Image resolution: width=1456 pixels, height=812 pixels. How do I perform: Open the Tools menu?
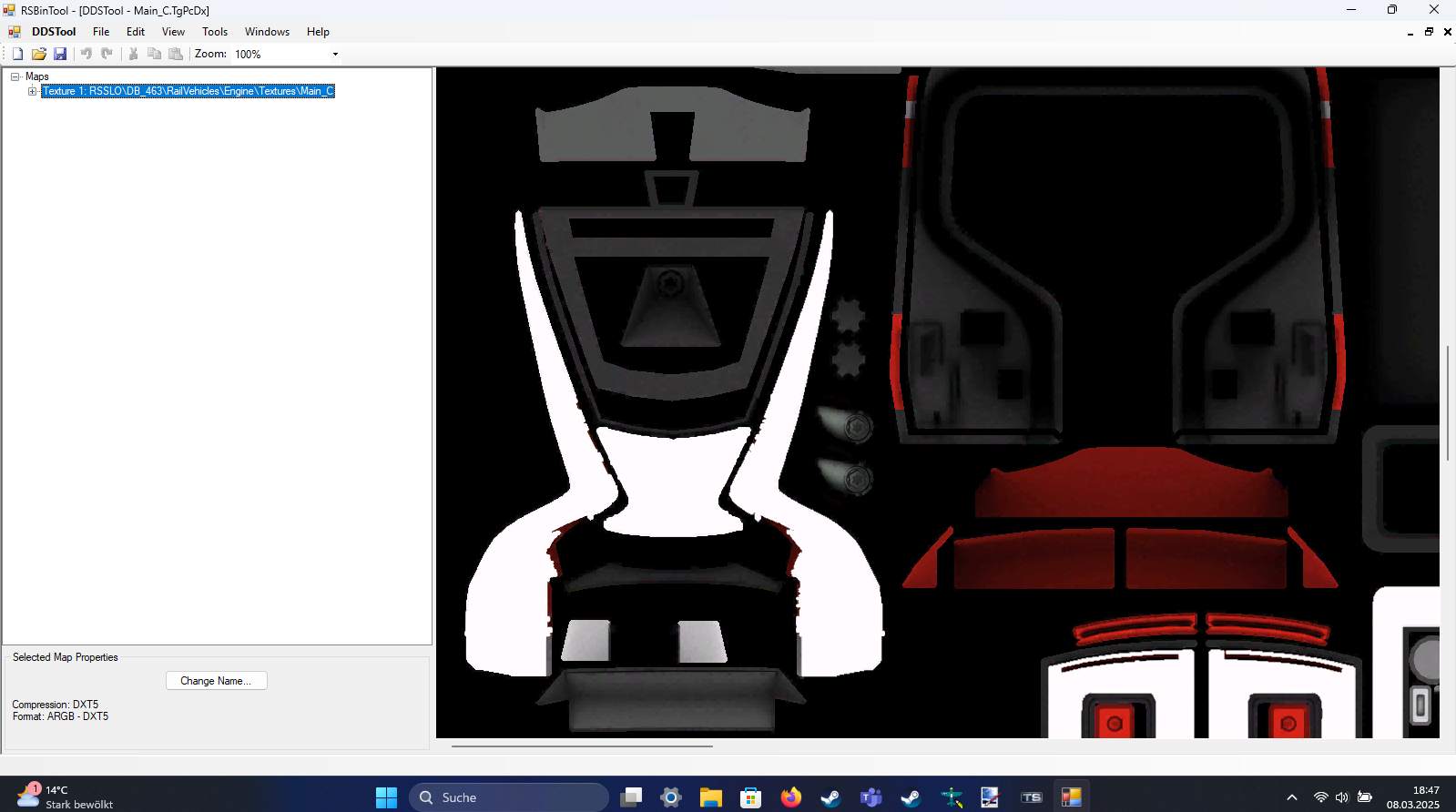pyautogui.click(x=215, y=32)
